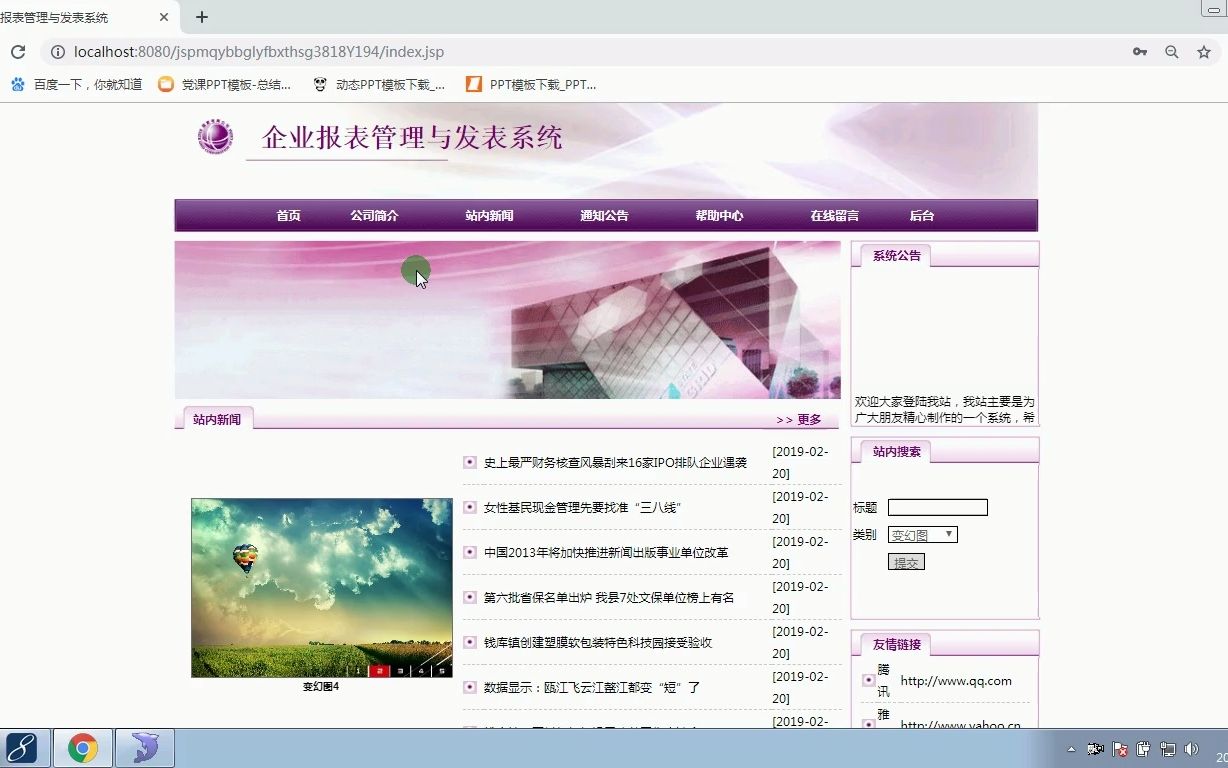This screenshot has width=1228, height=768.
Task: Click the Baidu bookmark icon on bookmarks bar
Action: (x=17, y=84)
